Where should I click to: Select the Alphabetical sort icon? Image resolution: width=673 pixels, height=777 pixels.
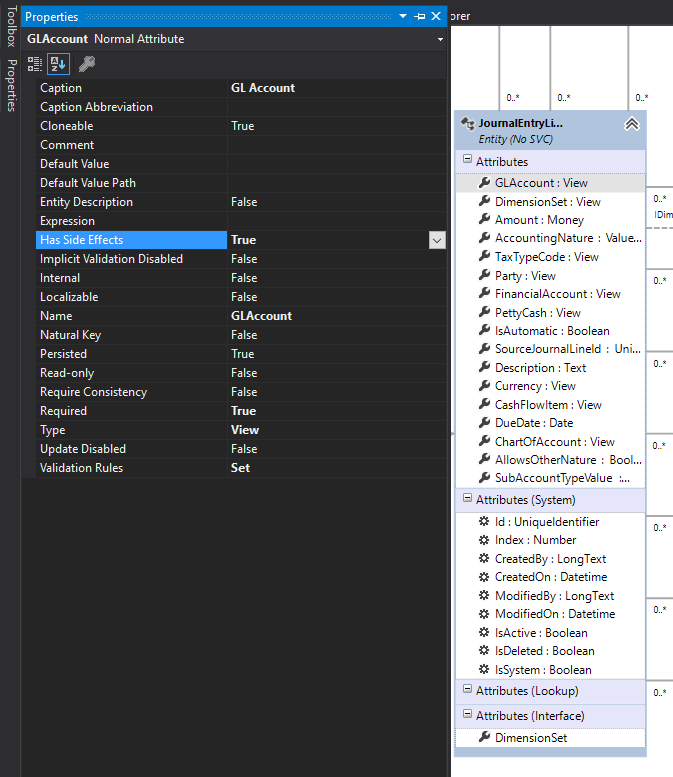click(58, 64)
